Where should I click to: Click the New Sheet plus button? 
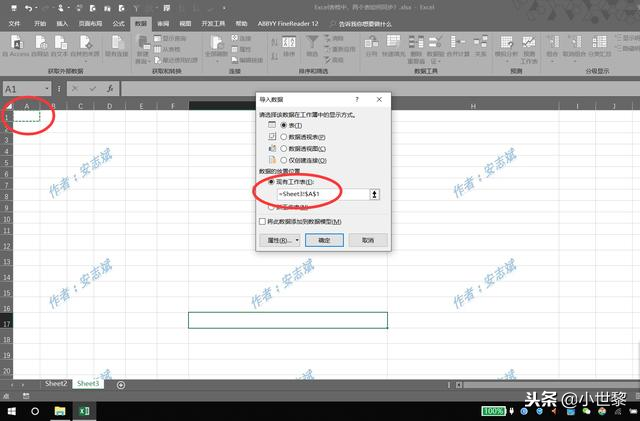121,385
